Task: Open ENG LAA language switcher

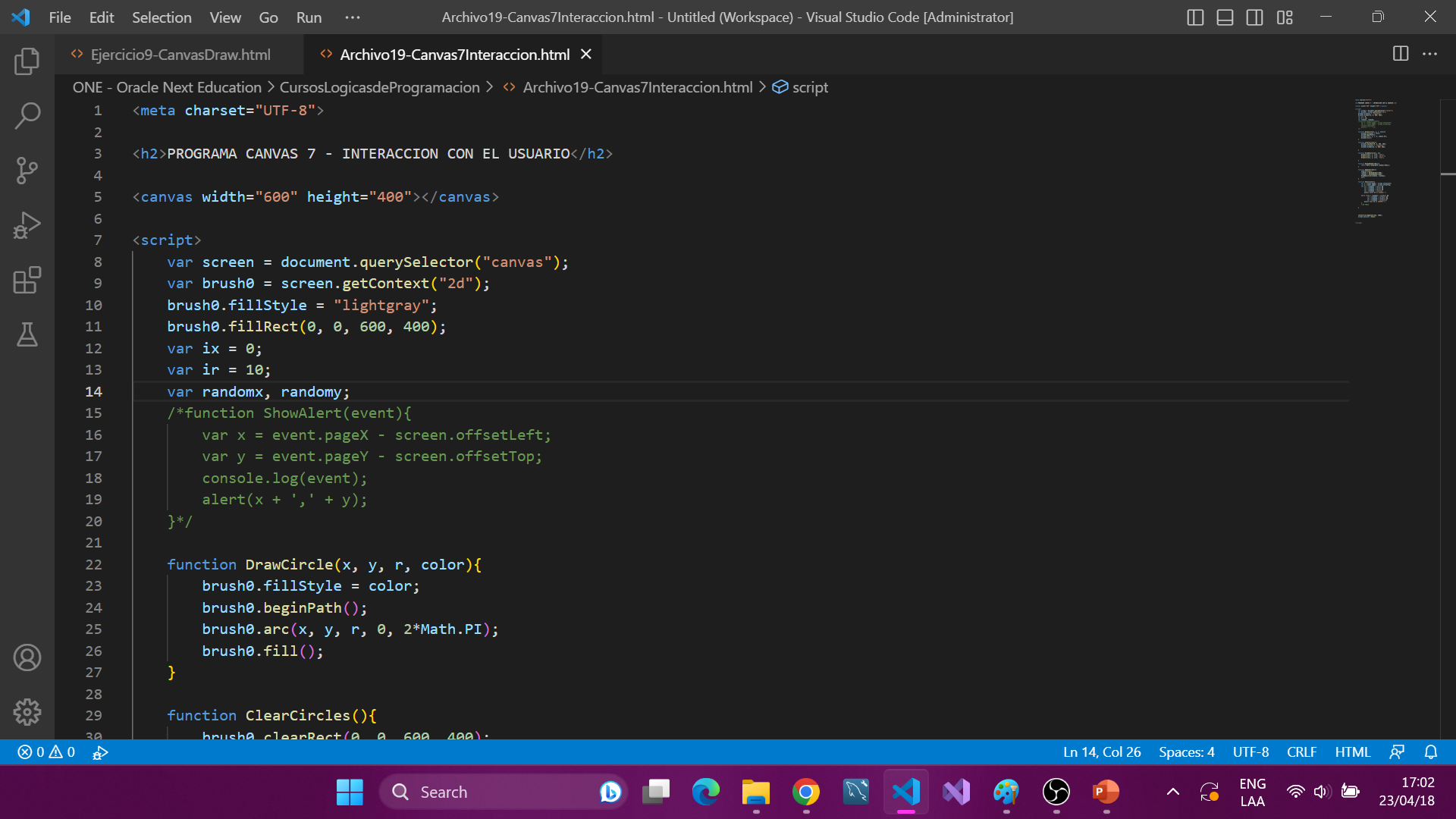Action: coord(1252,792)
